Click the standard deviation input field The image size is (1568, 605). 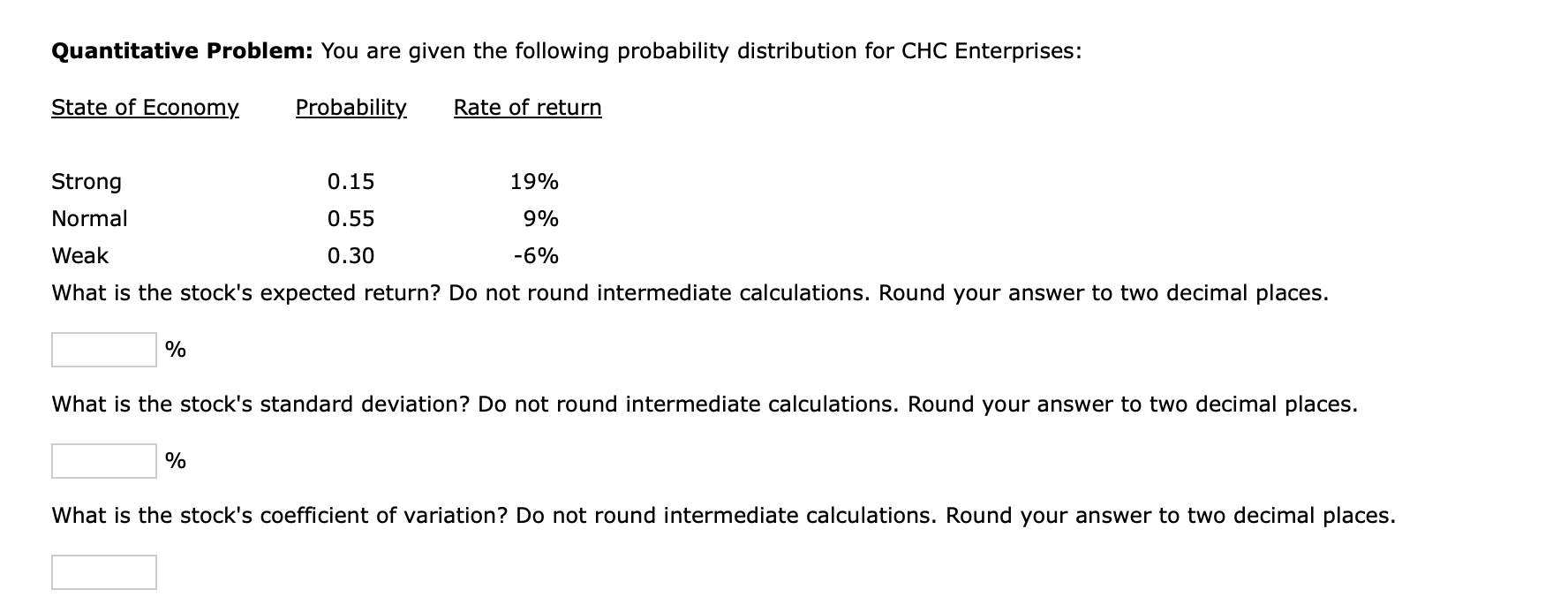pyautogui.click(x=103, y=459)
